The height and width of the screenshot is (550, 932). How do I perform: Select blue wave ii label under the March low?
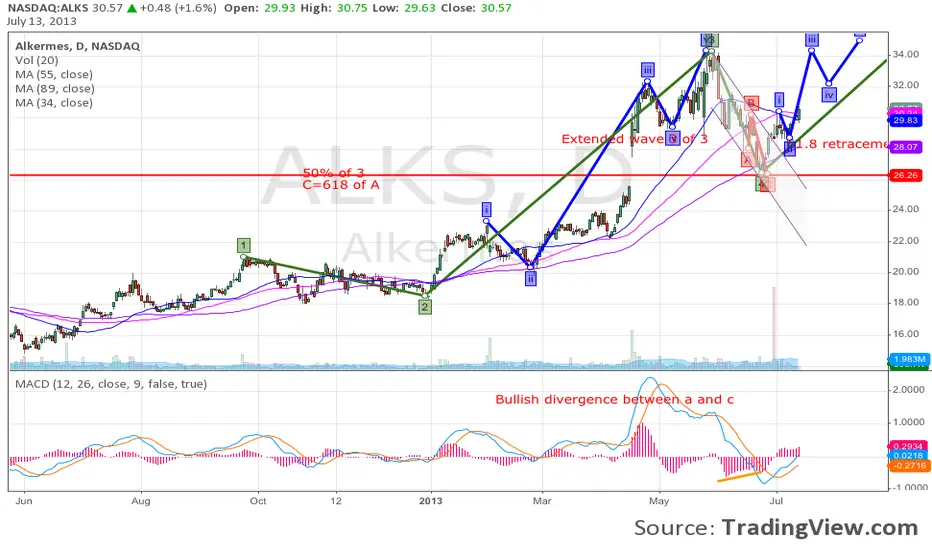531,278
